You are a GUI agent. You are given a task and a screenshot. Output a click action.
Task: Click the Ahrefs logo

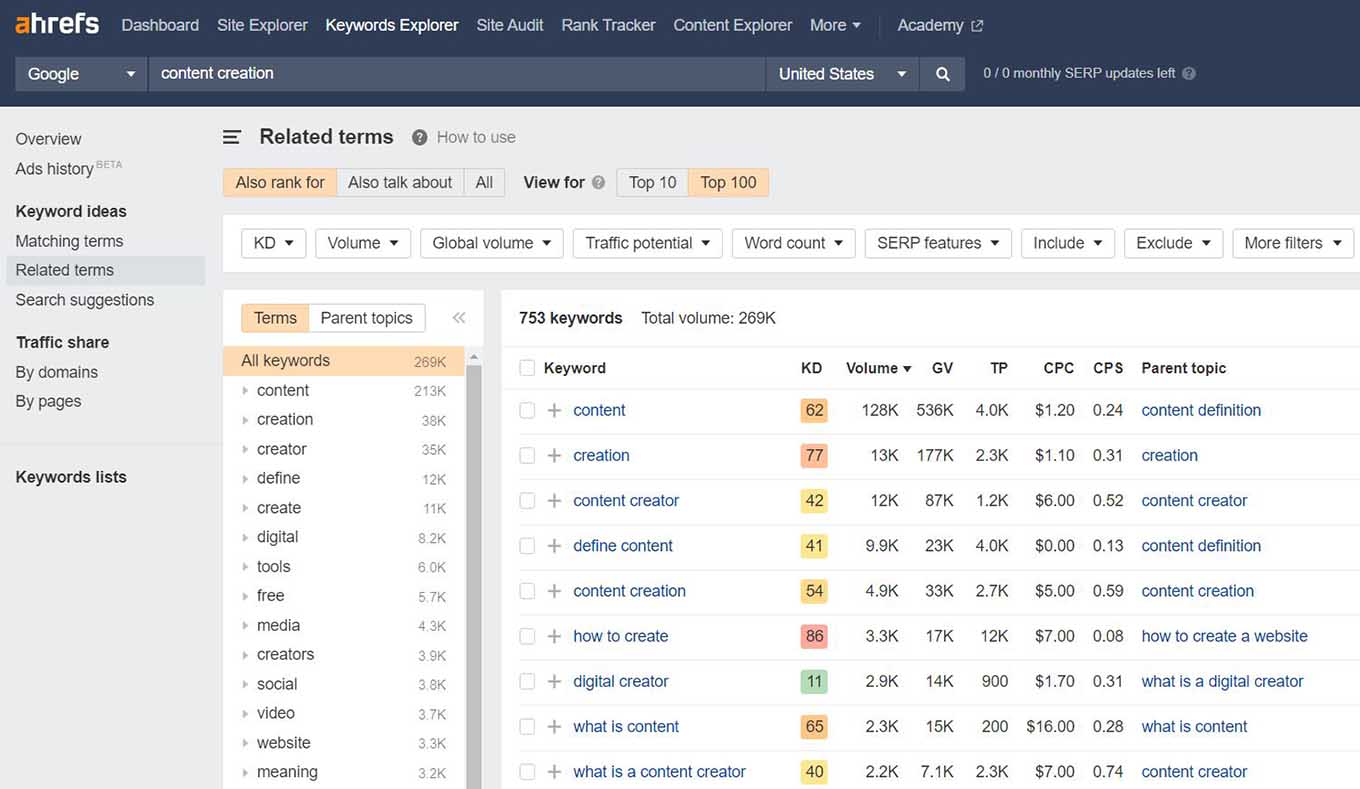(57, 24)
